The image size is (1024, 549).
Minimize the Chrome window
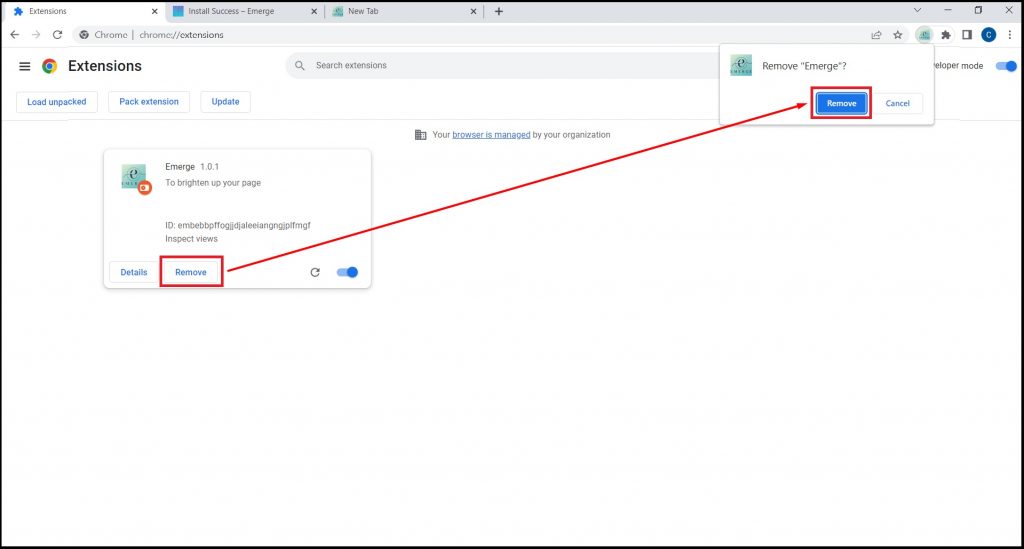(948, 10)
